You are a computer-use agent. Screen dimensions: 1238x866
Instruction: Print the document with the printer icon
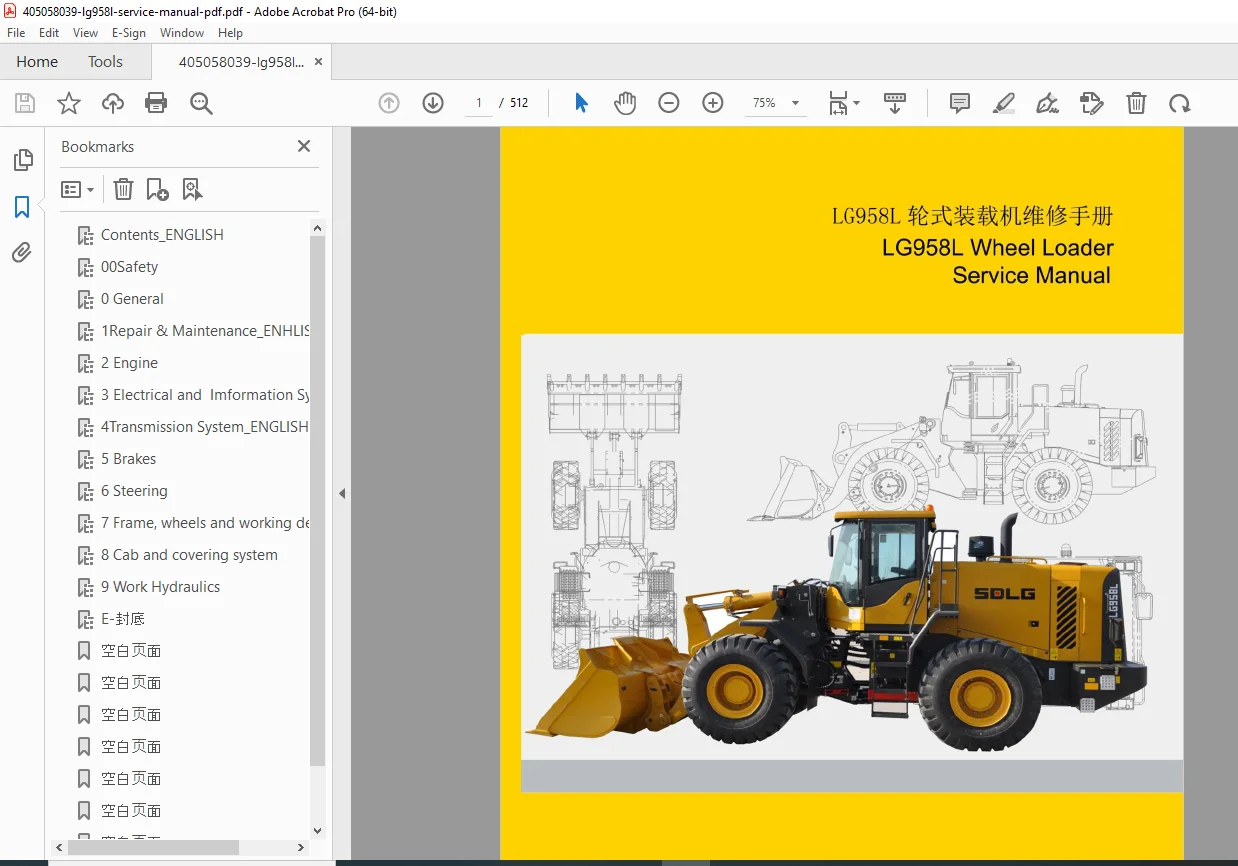point(156,103)
